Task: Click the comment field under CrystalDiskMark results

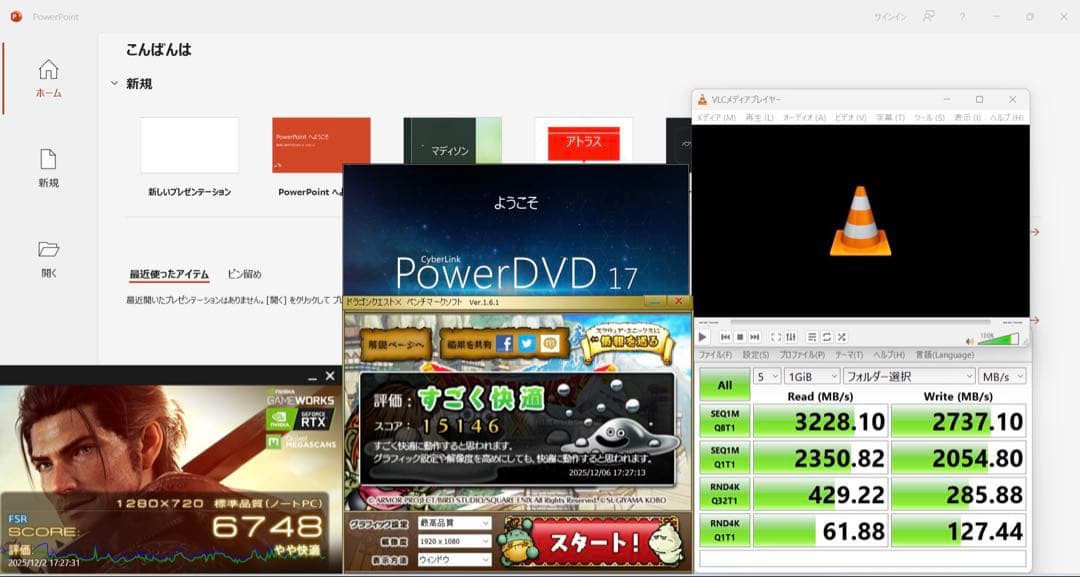Action: tap(862, 558)
